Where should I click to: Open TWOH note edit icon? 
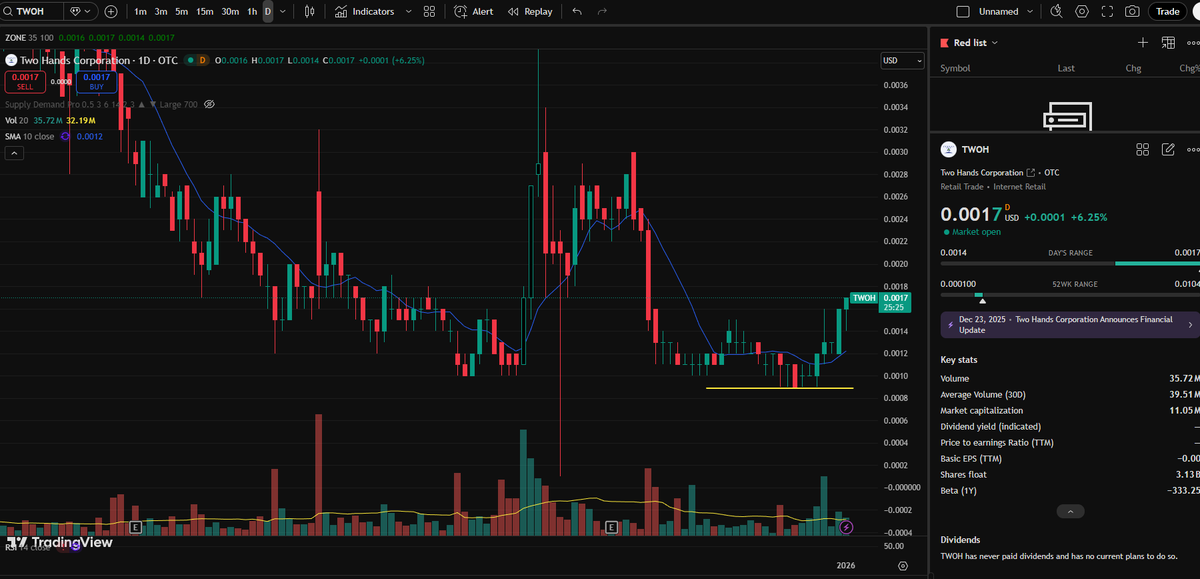[x=1167, y=149]
